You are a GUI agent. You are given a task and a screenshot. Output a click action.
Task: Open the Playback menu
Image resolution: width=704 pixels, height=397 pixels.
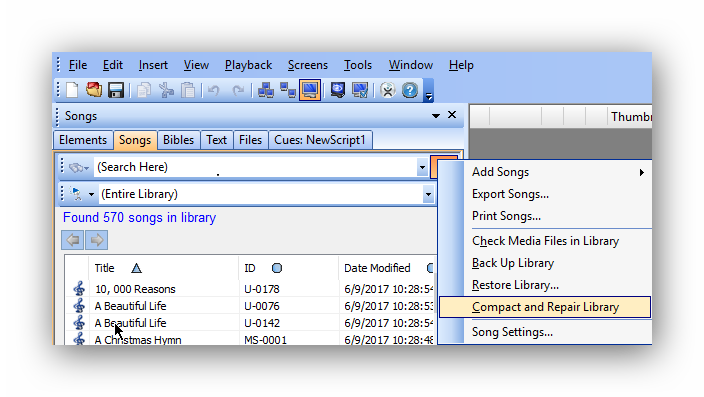(x=248, y=65)
